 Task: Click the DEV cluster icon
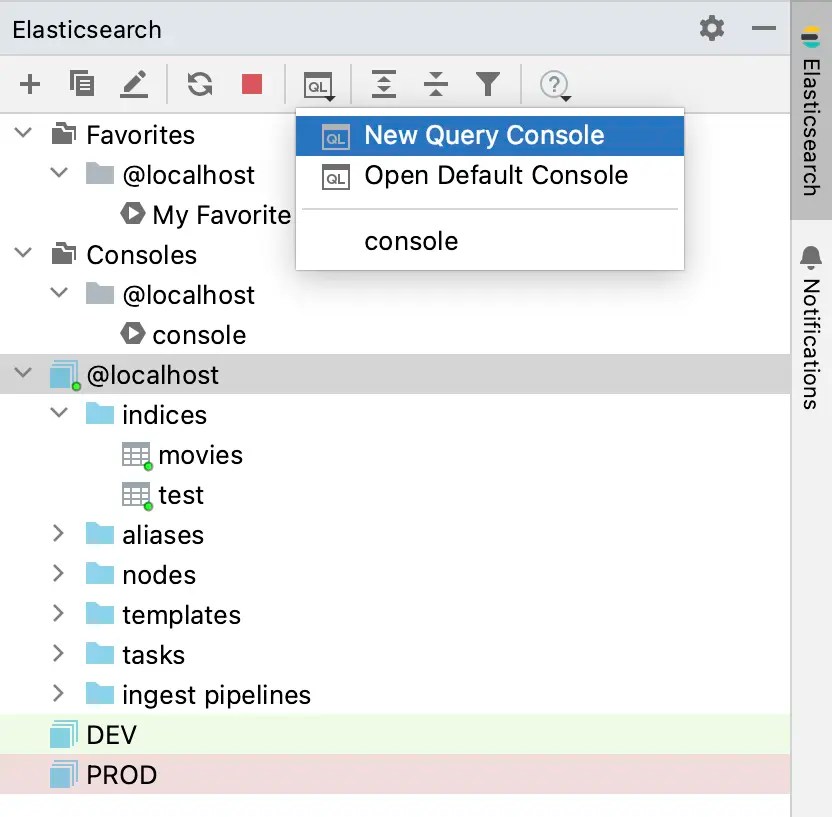(x=64, y=734)
